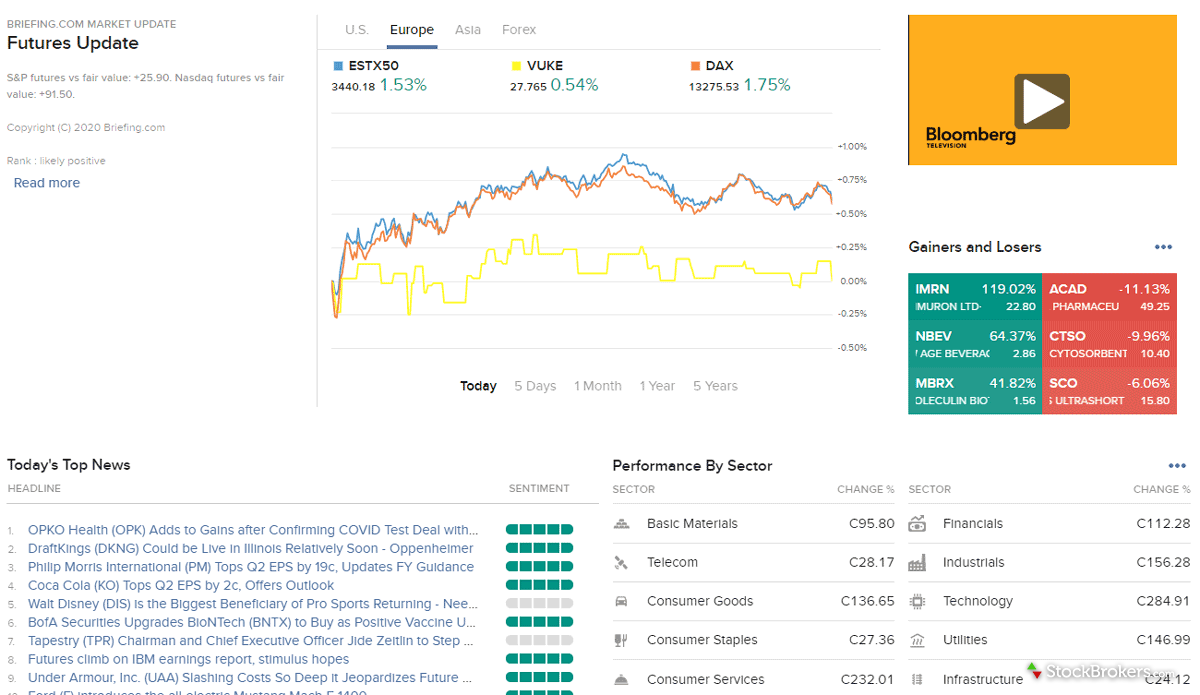Click the Consumer Goods car icon
Screen dimensions: 1200x695
coord(624,600)
